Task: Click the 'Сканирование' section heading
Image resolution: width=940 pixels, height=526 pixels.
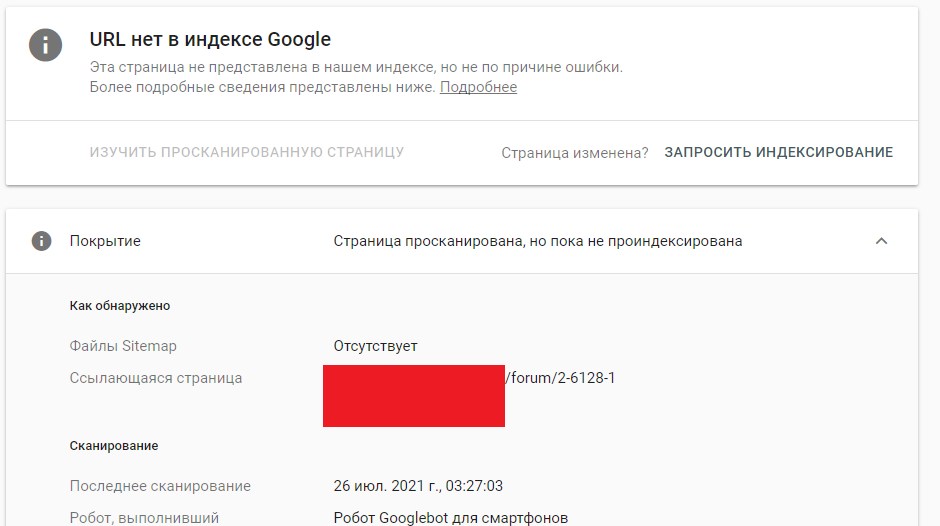Action: (114, 446)
